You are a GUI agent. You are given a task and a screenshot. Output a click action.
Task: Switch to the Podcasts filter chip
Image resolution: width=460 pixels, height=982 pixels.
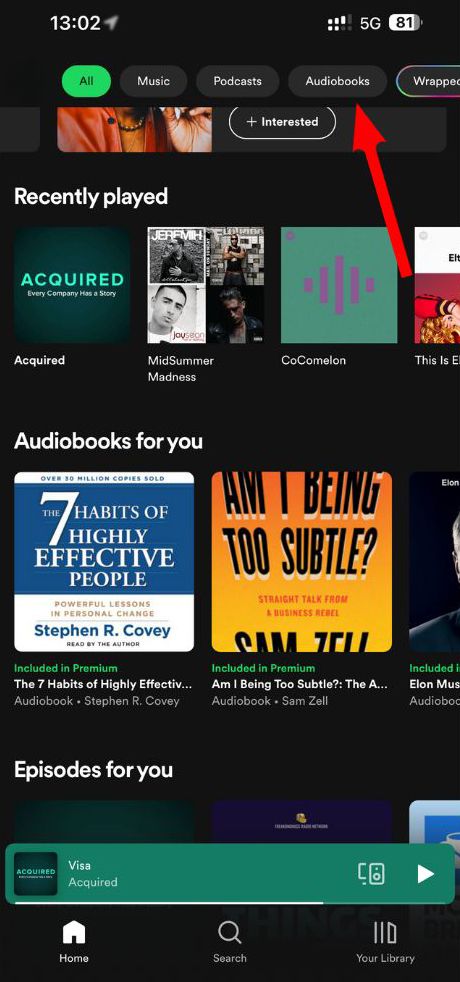(237, 81)
